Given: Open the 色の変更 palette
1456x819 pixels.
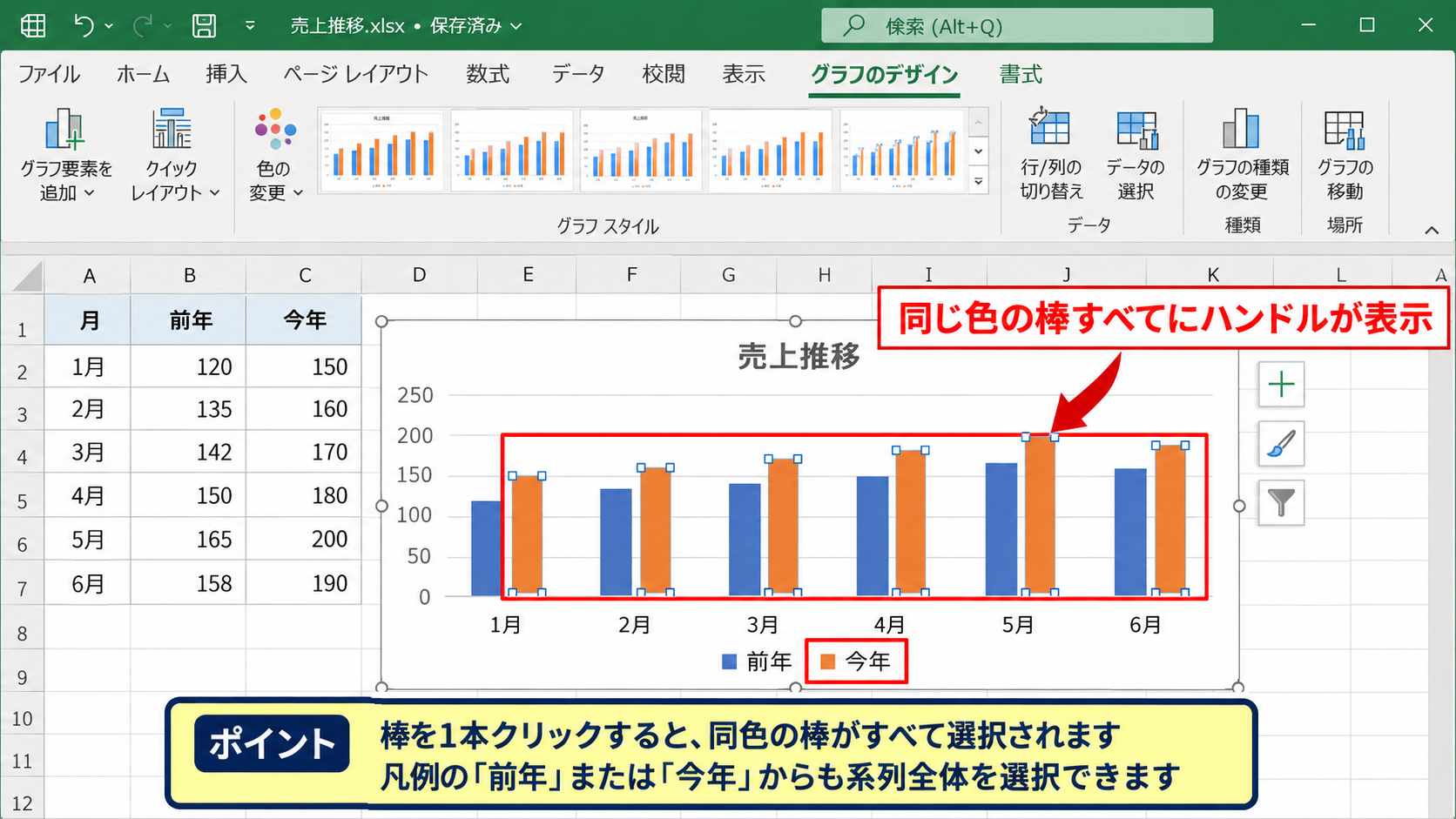Looking at the screenshot, I should point(275,155).
